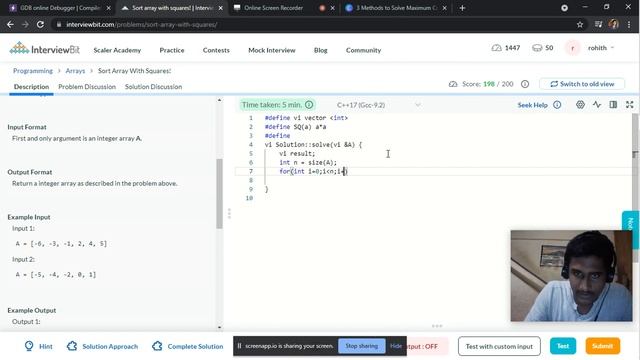Open the media control icon in the Chrome toolbar
This screenshot has height=360, width=640.
[598, 24]
